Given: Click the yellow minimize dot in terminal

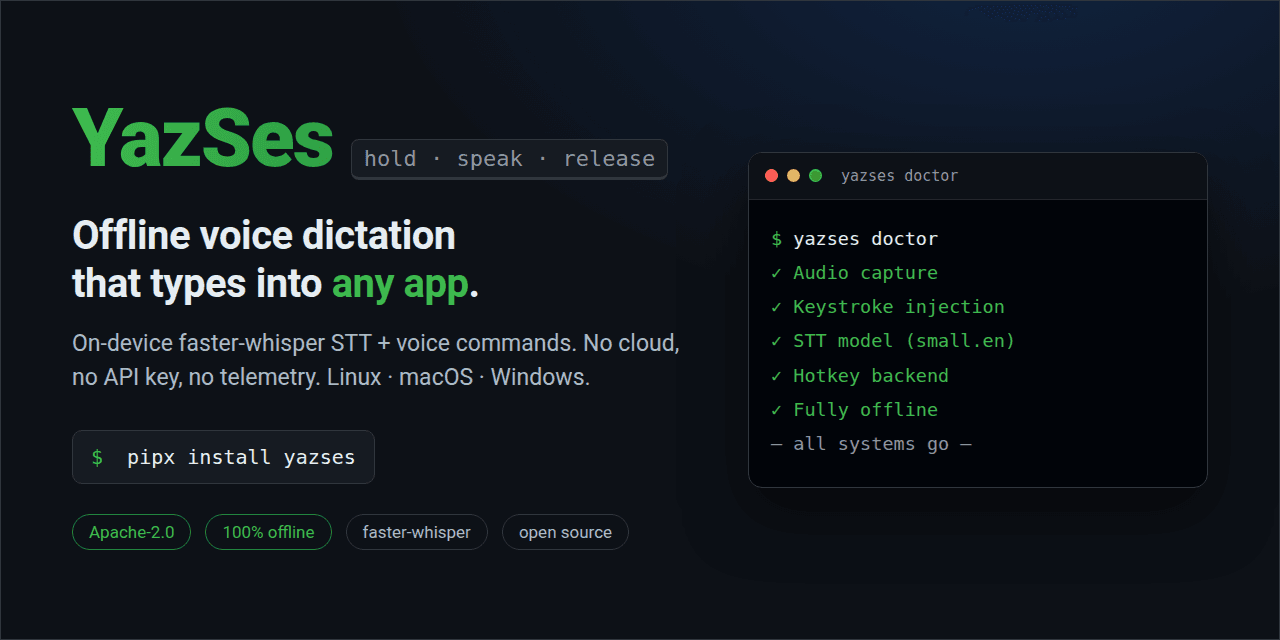Looking at the screenshot, I should click(793, 176).
